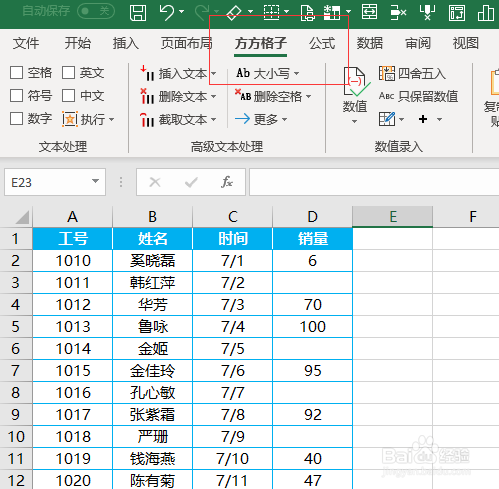499x489 pixels.
Task: Select column E header
Action: coord(393,217)
